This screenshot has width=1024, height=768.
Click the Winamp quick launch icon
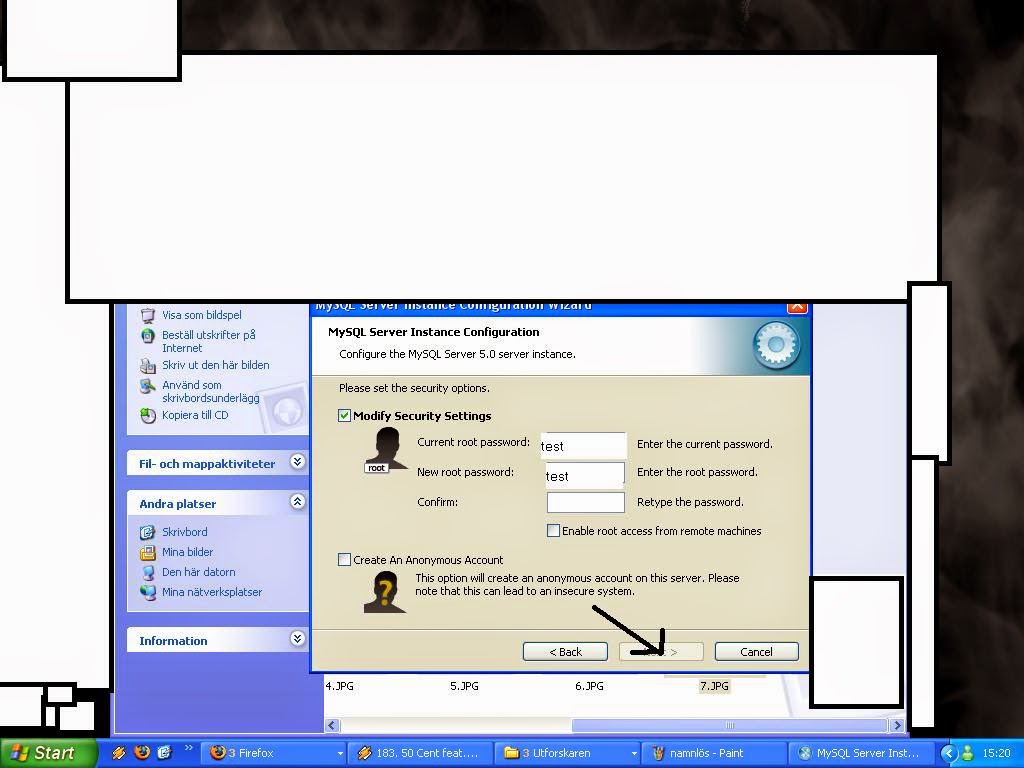(x=118, y=753)
